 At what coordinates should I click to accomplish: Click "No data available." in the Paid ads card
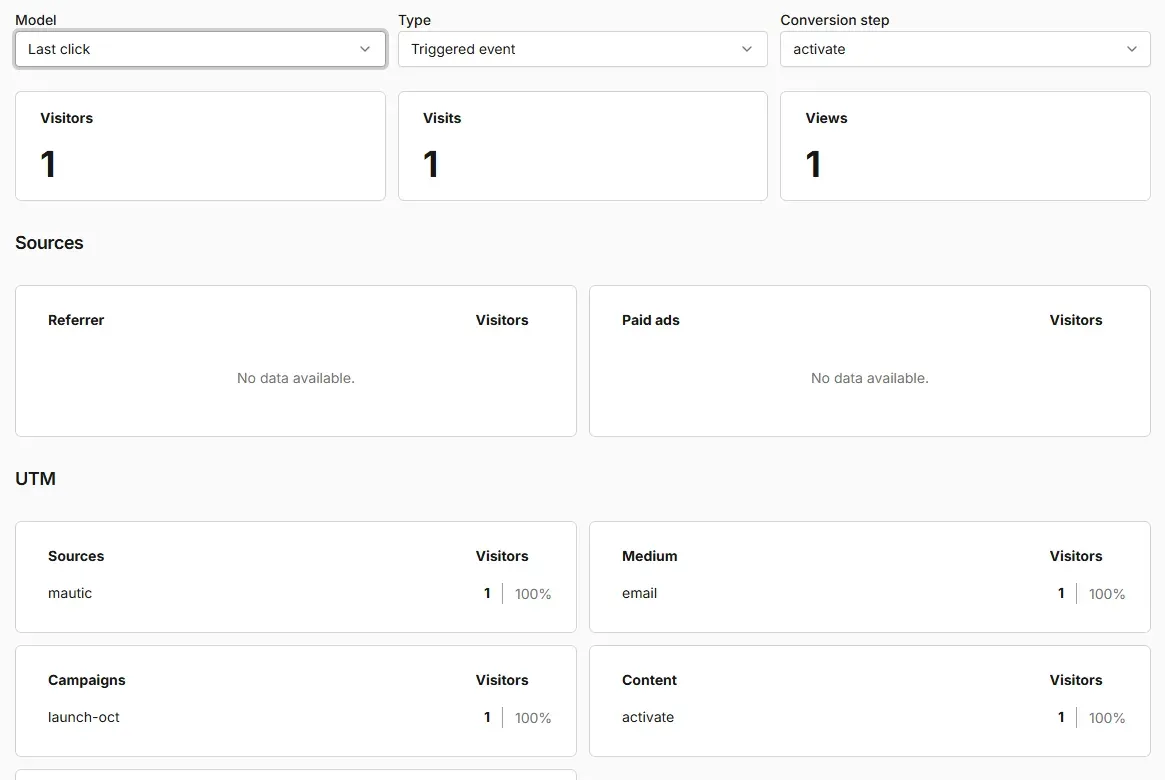pos(870,378)
